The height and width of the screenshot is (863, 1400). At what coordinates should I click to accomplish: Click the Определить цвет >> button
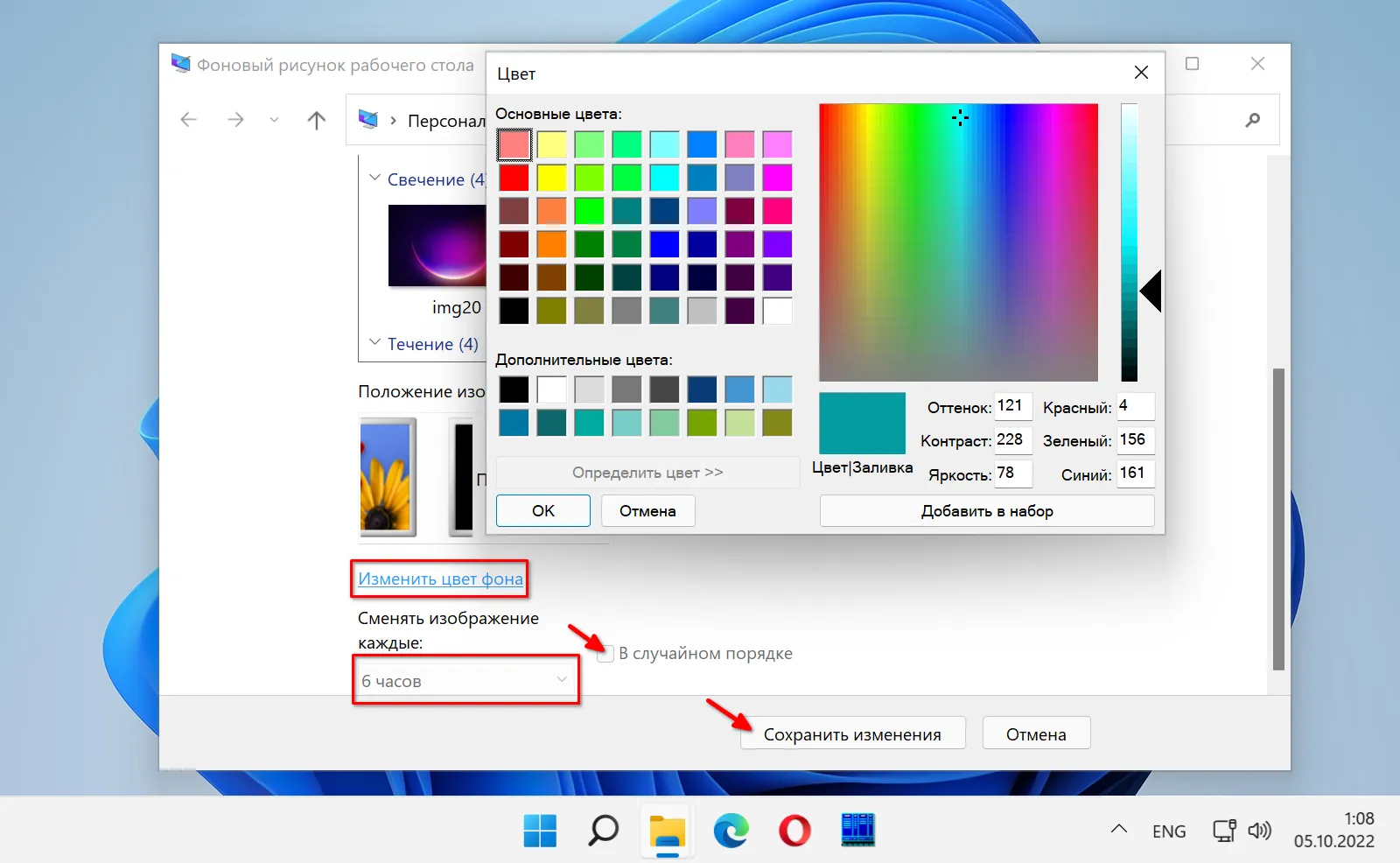(x=647, y=473)
